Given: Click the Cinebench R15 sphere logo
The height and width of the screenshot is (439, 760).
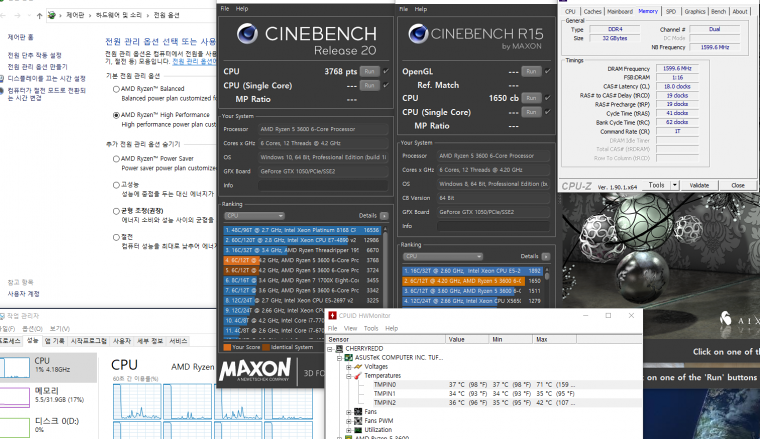Looking at the screenshot, I should coord(418,34).
